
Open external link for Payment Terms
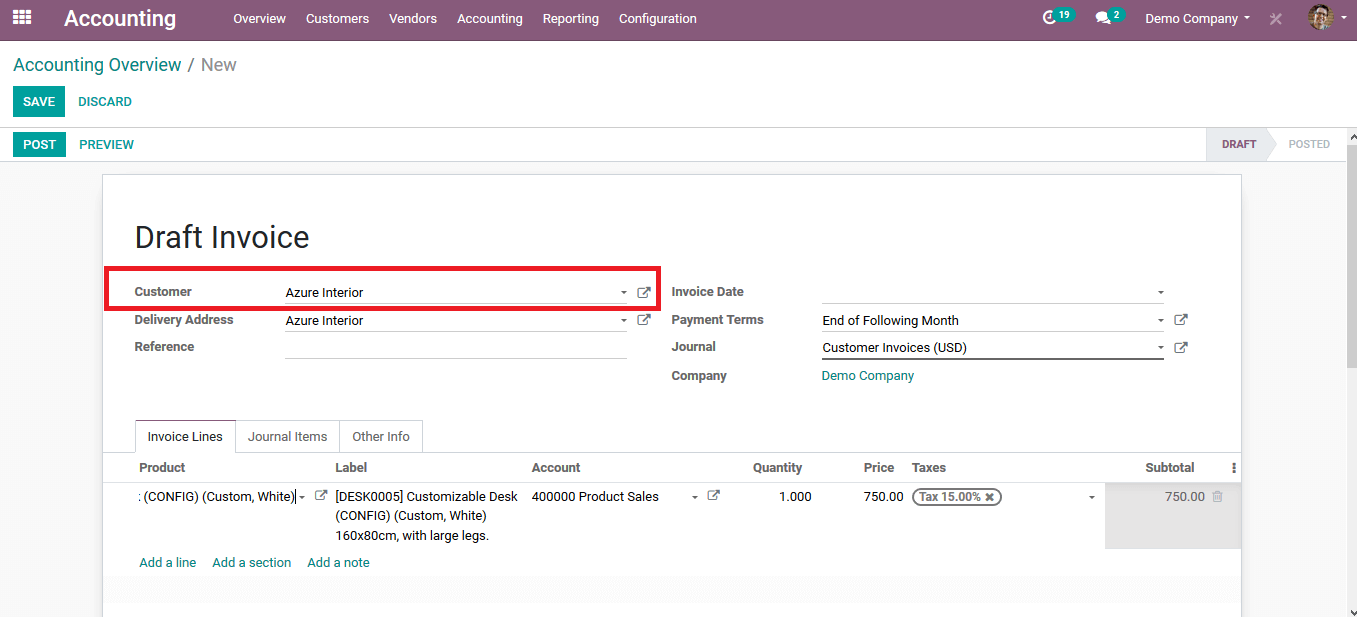click(1181, 320)
